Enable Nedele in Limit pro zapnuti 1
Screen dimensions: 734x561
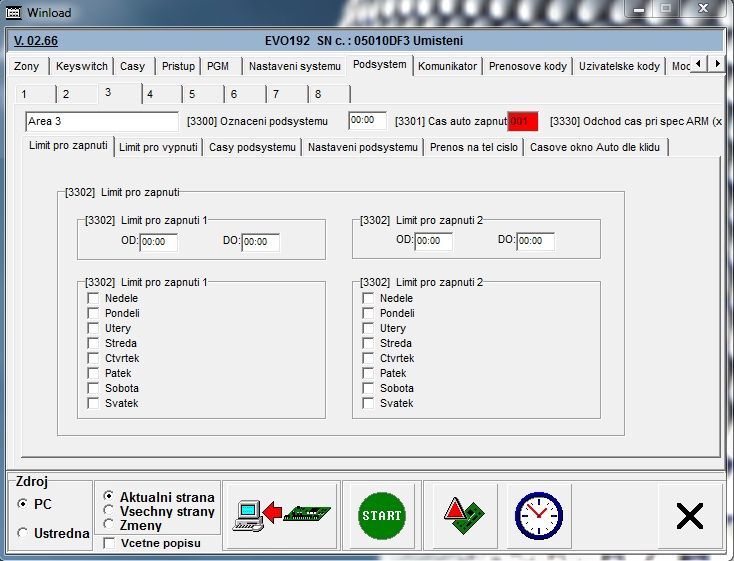point(93,298)
